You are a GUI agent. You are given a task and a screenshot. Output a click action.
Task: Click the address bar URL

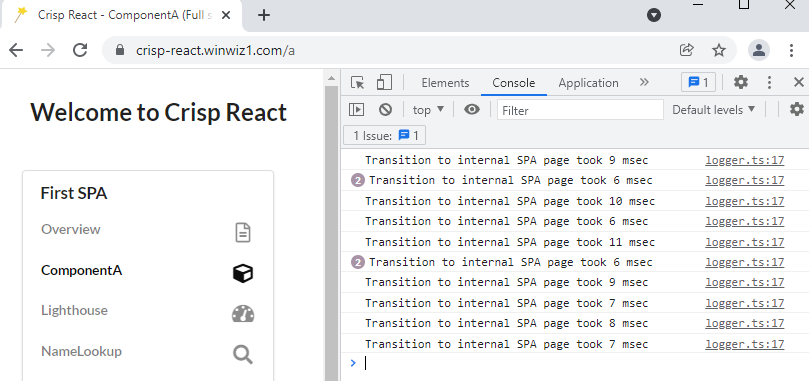[215, 51]
